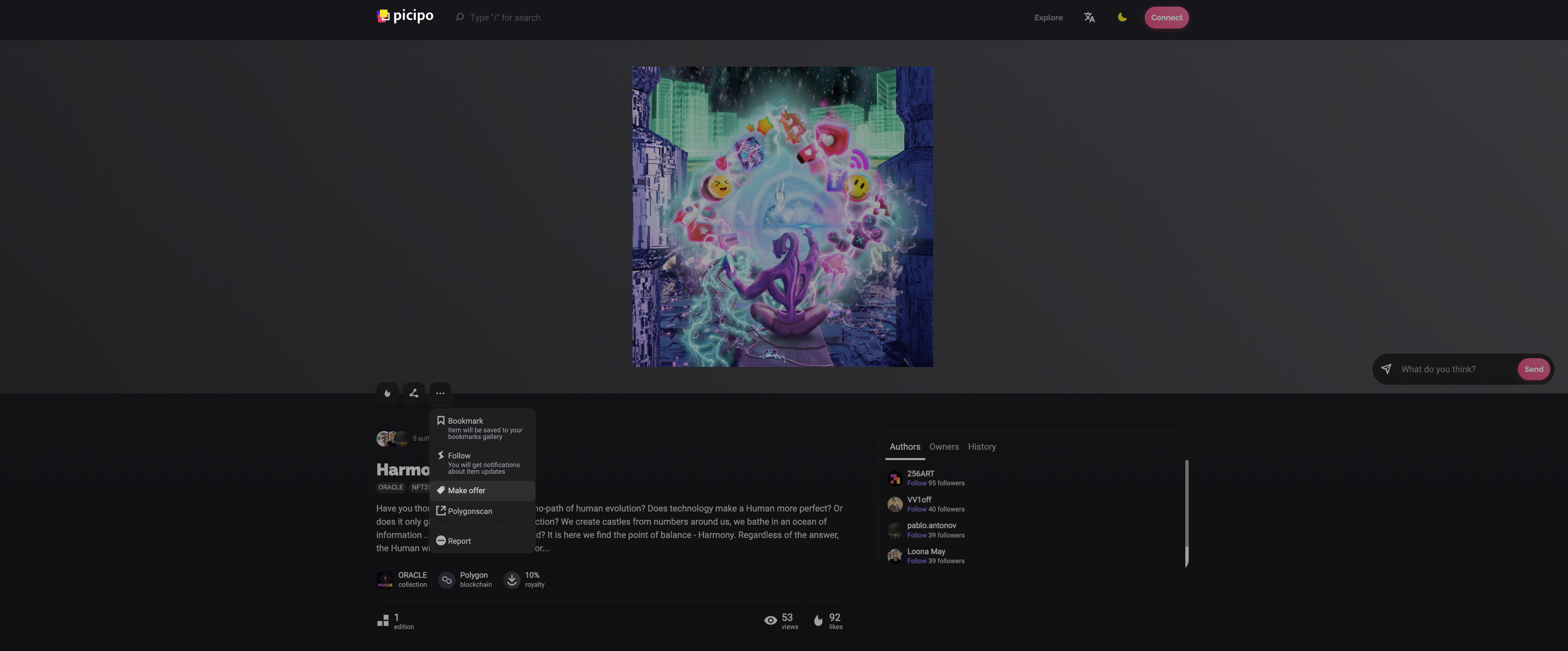
Task: Open Polygonscan from the menu
Action: coord(482,511)
